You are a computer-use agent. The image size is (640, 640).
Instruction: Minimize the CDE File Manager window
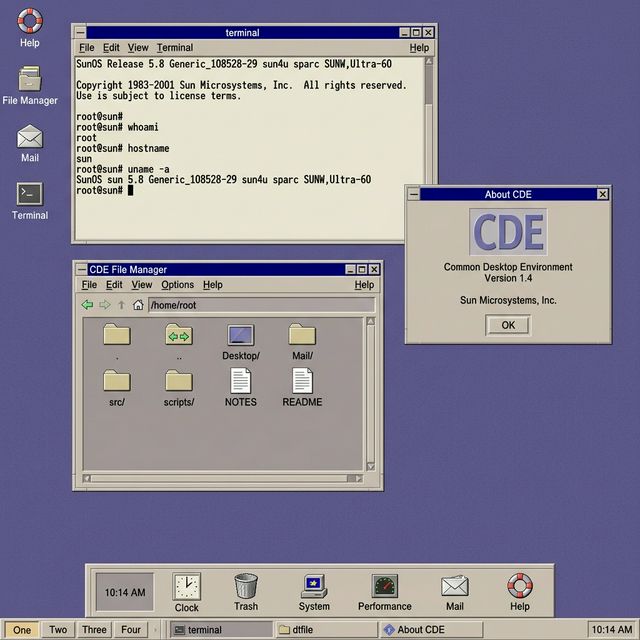[x=350, y=269]
